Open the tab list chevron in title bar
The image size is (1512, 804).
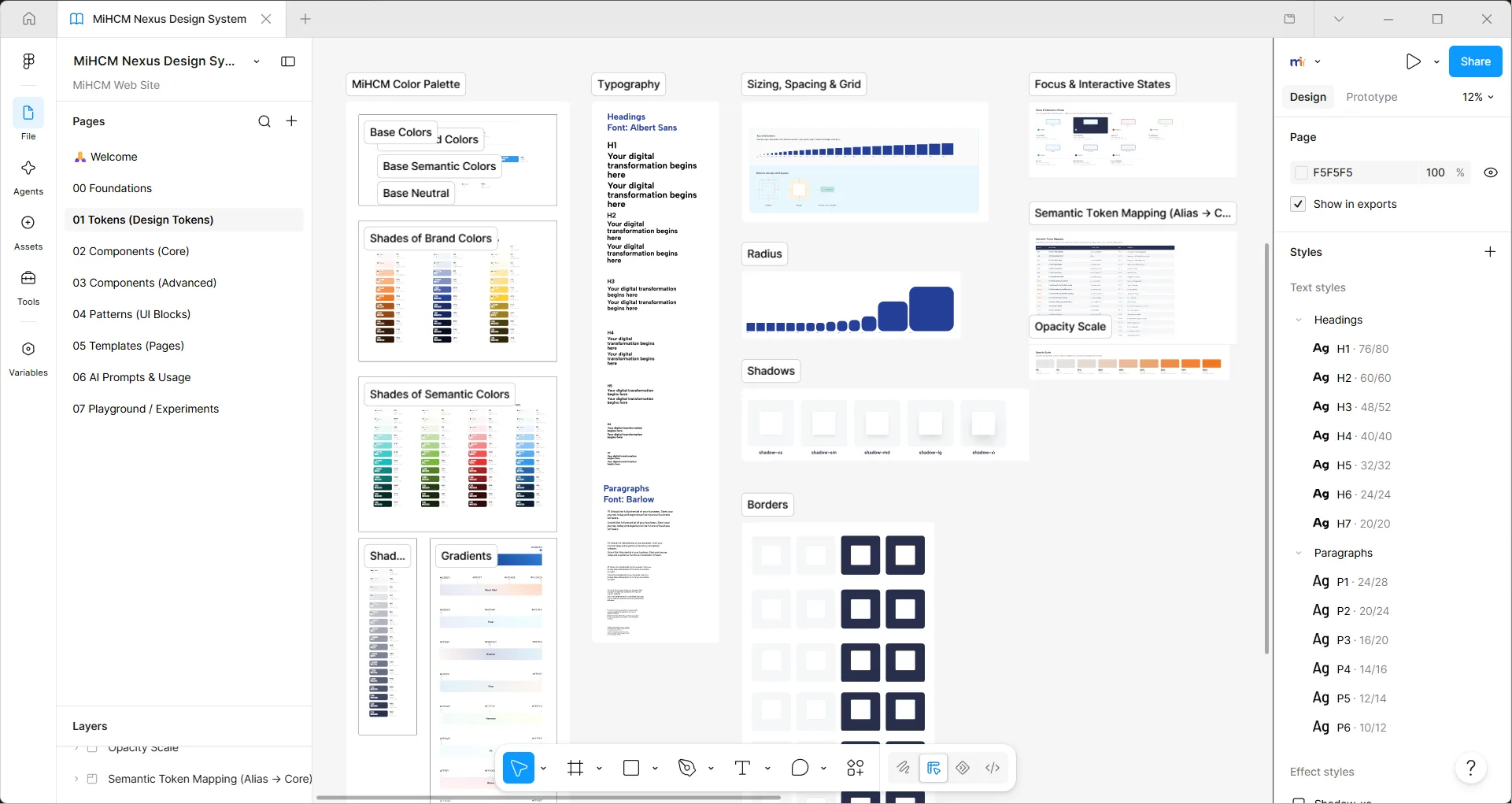click(x=1339, y=19)
